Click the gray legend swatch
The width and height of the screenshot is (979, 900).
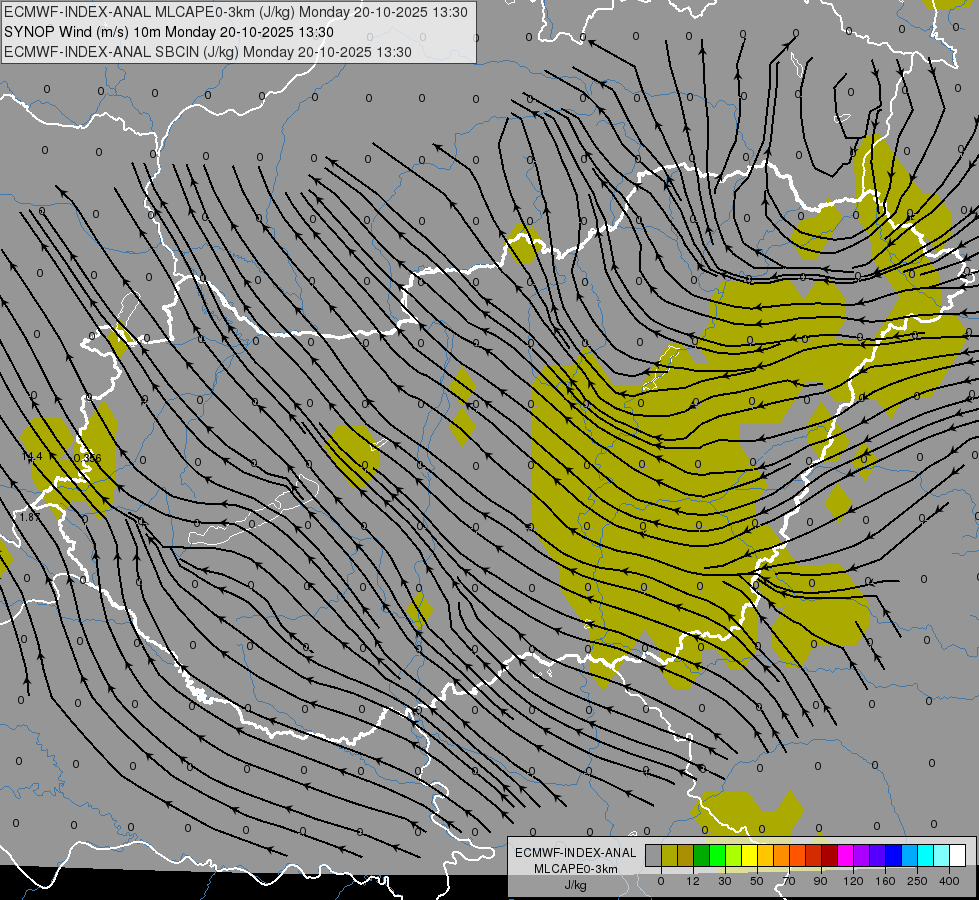point(654,855)
